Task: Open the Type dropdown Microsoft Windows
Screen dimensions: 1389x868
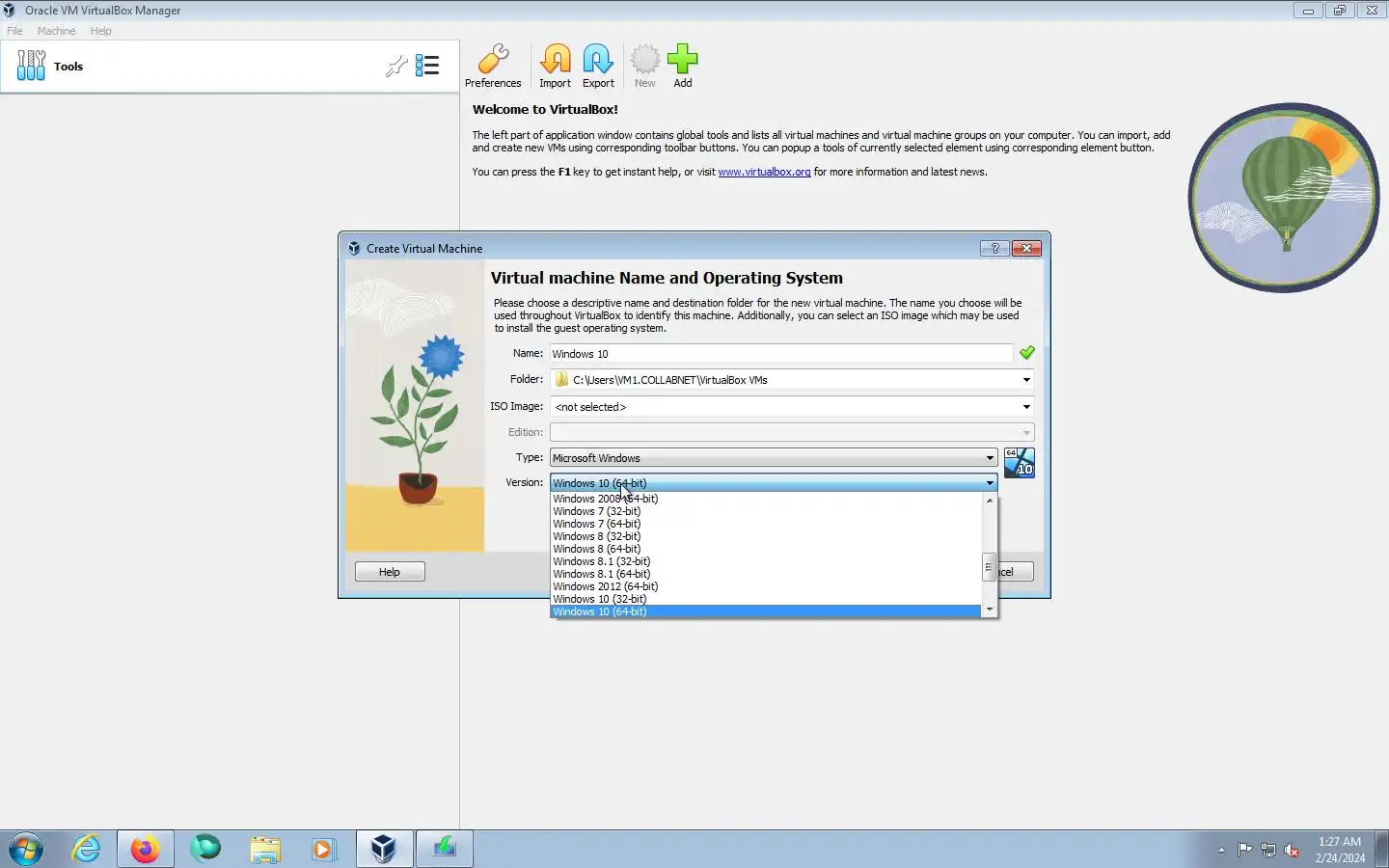Action: coord(773,458)
